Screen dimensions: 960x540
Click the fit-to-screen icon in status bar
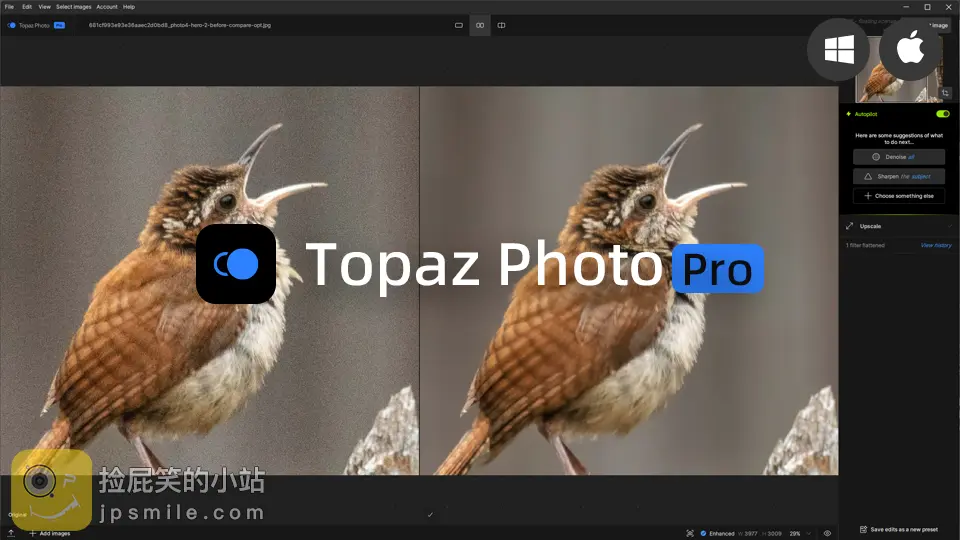click(x=690, y=533)
